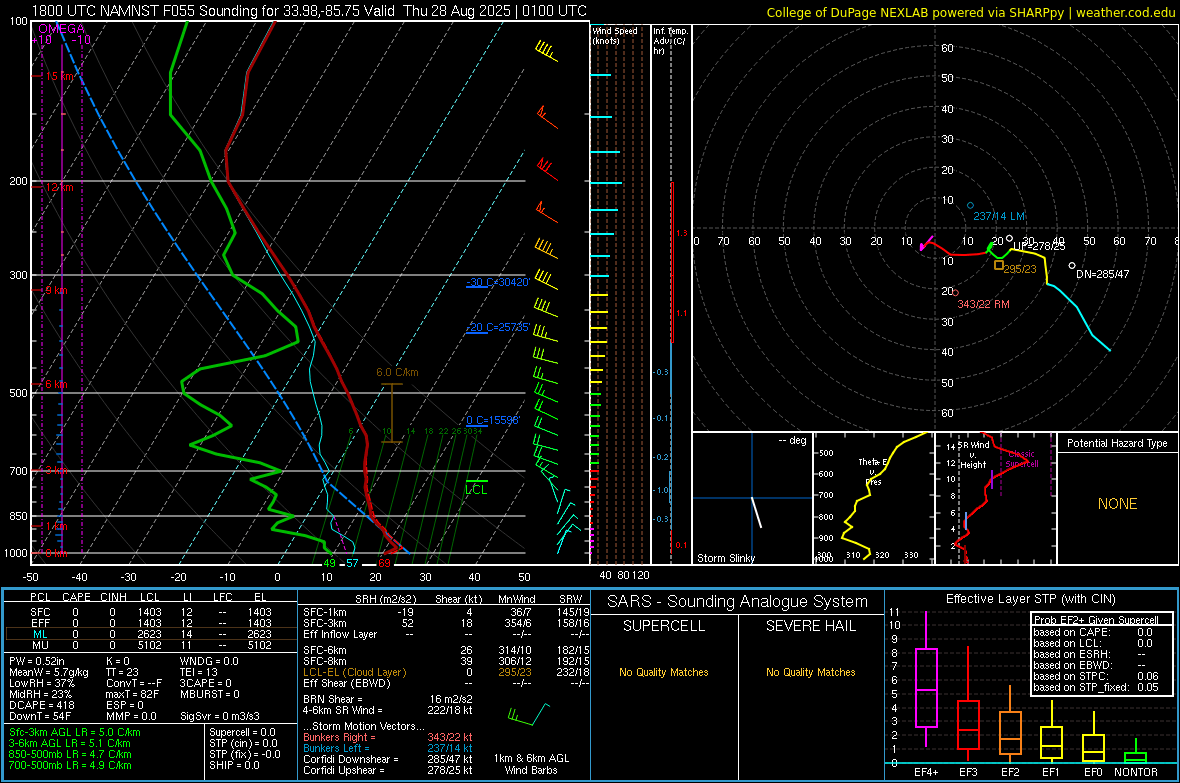Click the NONE hazard type text

(x=1117, y=504)
